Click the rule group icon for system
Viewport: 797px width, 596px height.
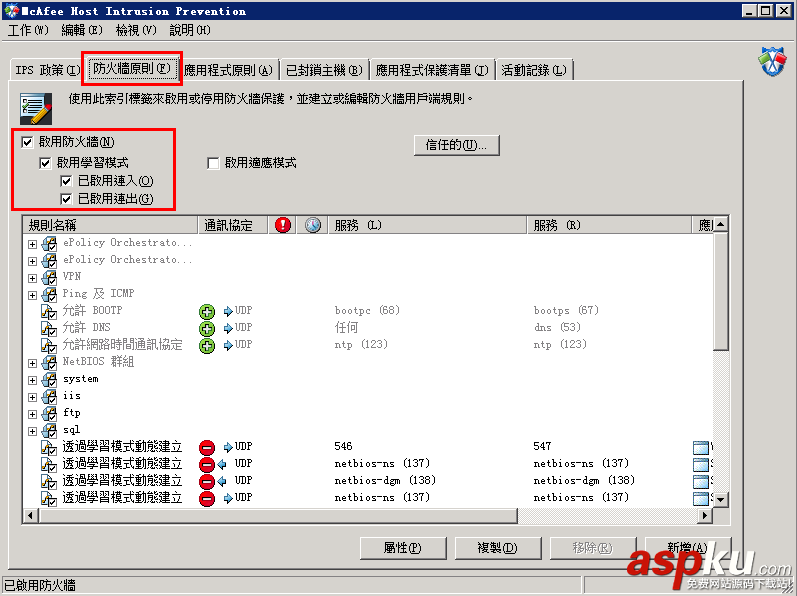(49, 380)
